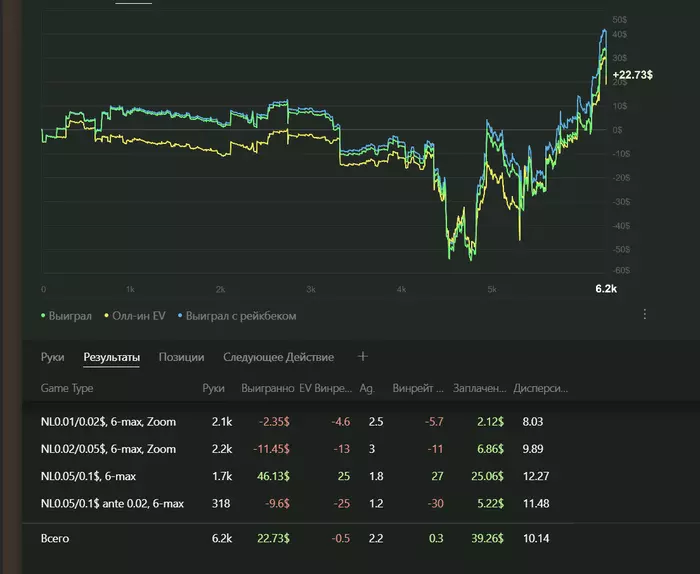Sort by the Заплачен... column header

(x=479, y=387)
